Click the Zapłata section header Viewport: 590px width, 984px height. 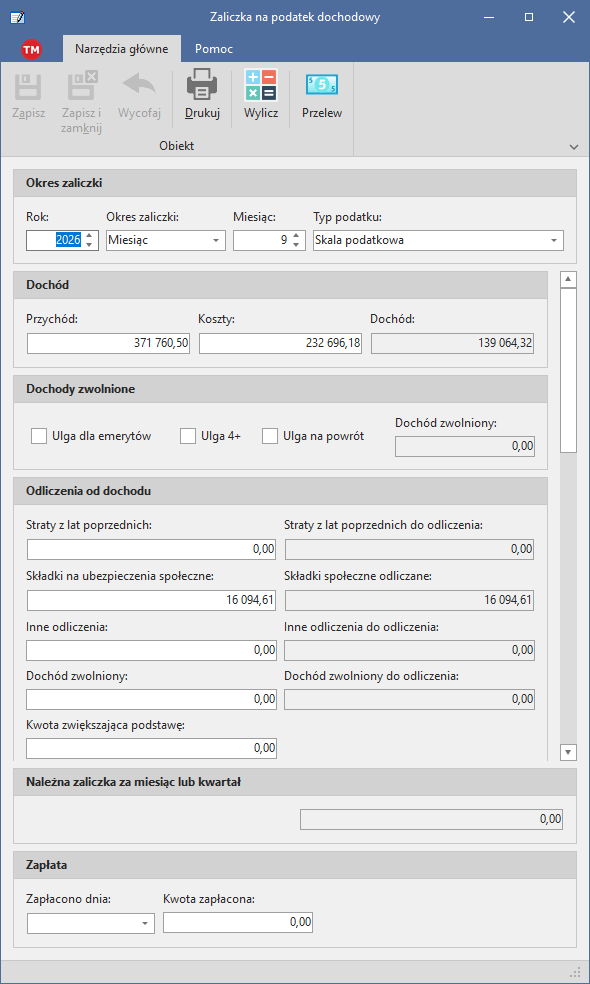(295, 865)
